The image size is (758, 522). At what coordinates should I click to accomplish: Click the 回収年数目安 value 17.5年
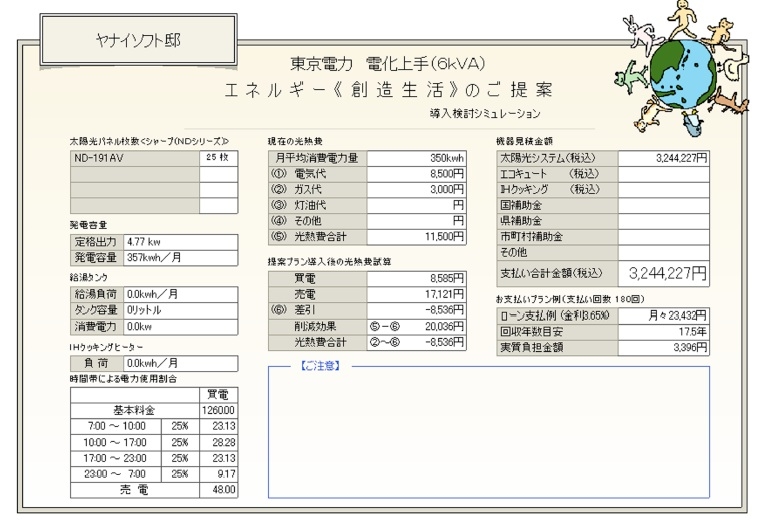click(x=664, y=332)
